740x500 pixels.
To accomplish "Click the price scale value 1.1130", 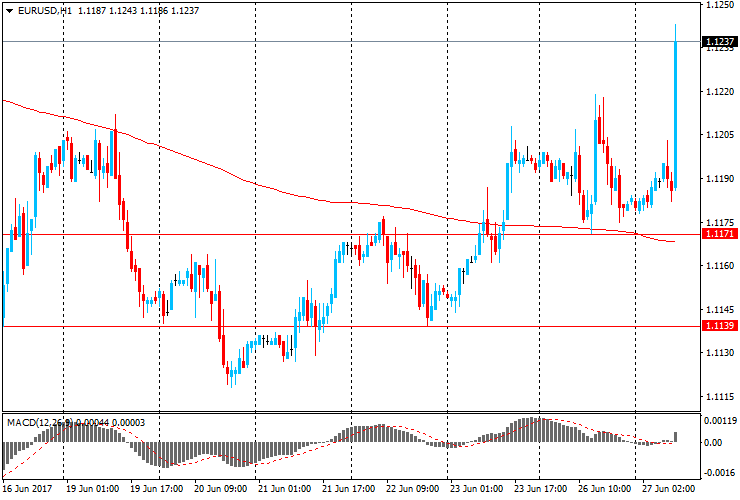I will point(720,353).
